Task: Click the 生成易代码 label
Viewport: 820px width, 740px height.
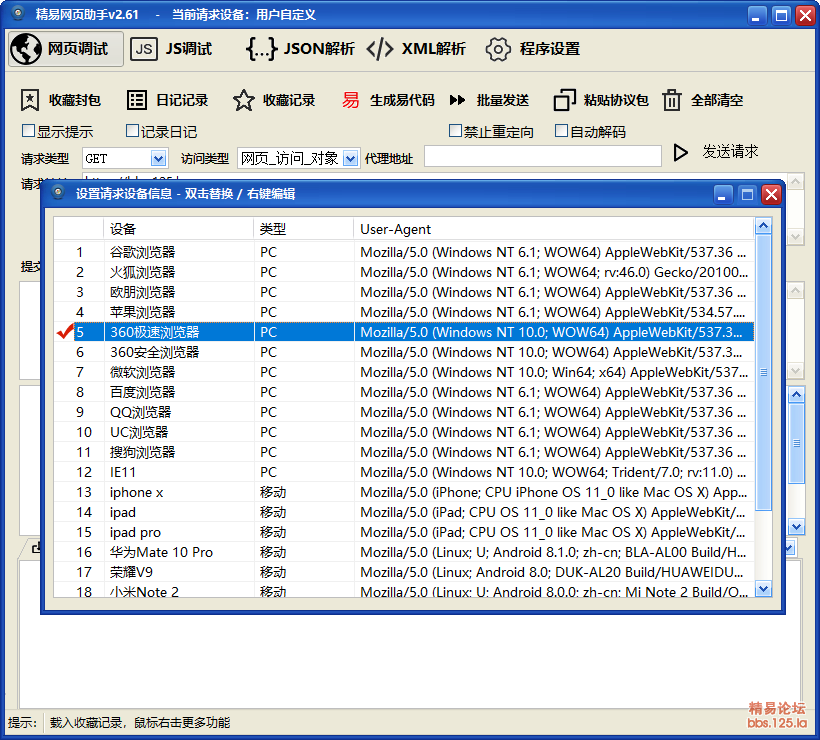Action: 402,100
